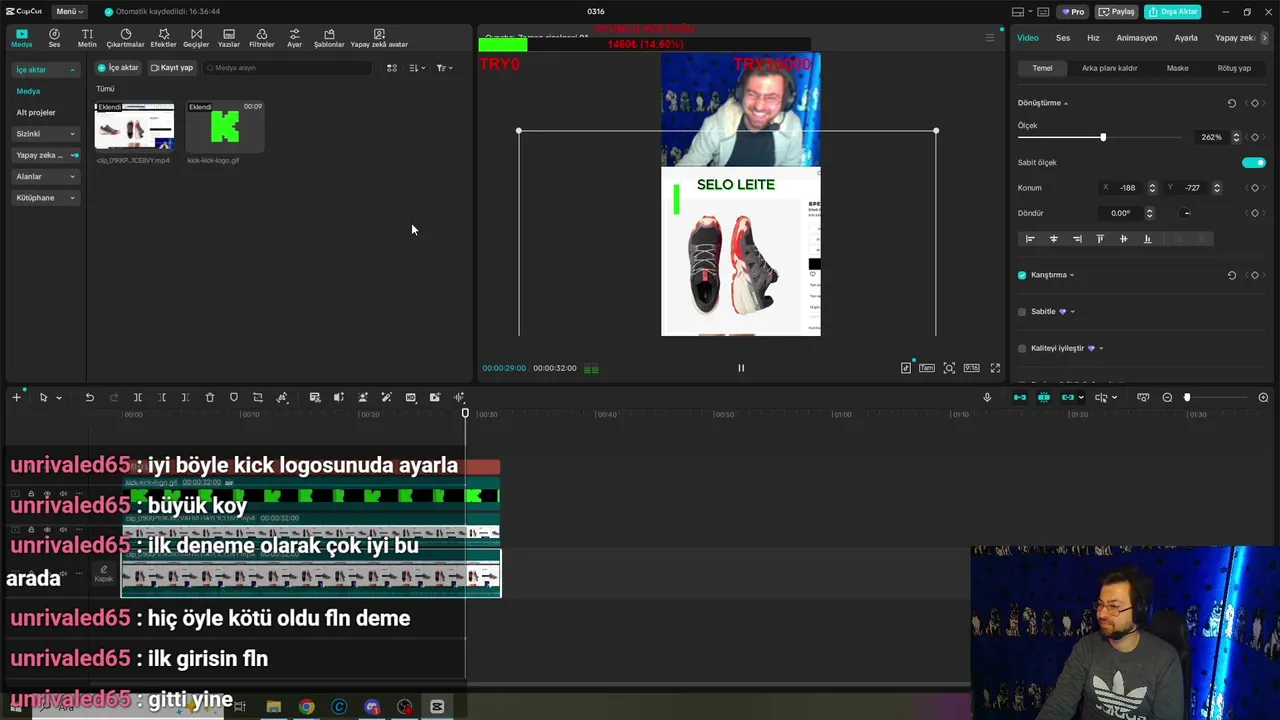Open the Filtreler filters panel
Viewport: 1280px width, 720px height.
(x=261, y=38)
